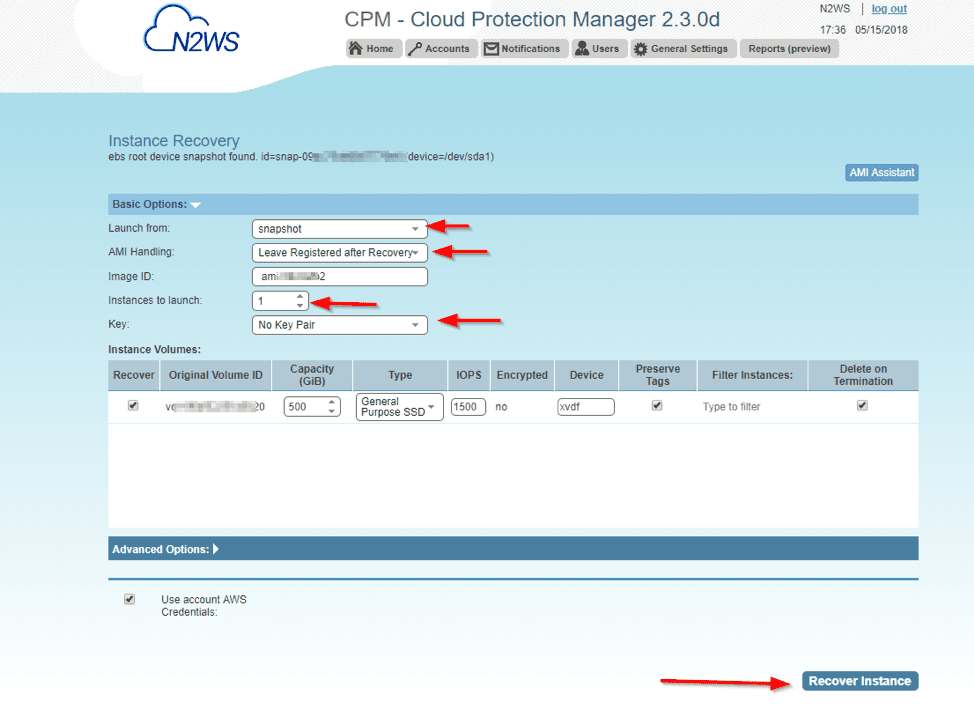Decrease the volume Capacity value

(332, 411)
